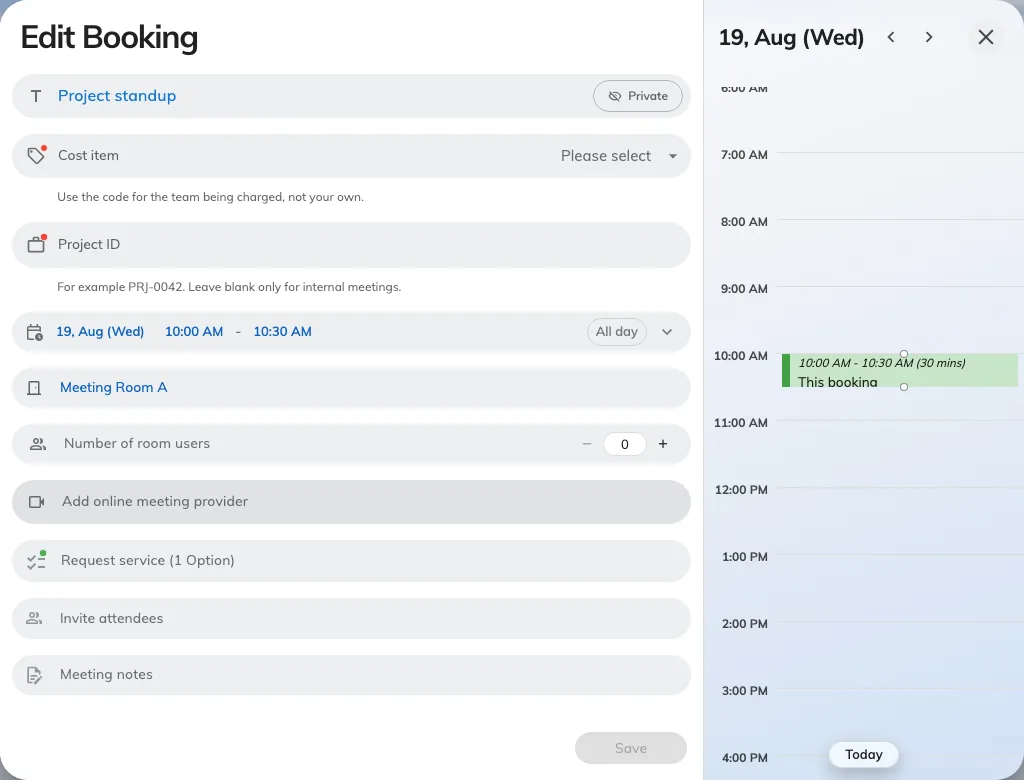Screen dimensions: 1024x780
Task: Click the notes icon beside Meeting notes
Action: tap(34, 675)
